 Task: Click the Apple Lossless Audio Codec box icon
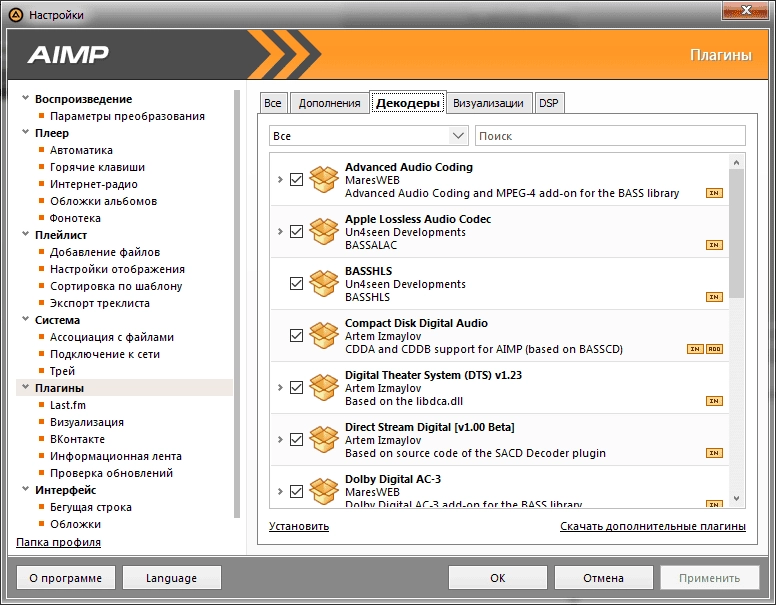(x=324, y=231)
